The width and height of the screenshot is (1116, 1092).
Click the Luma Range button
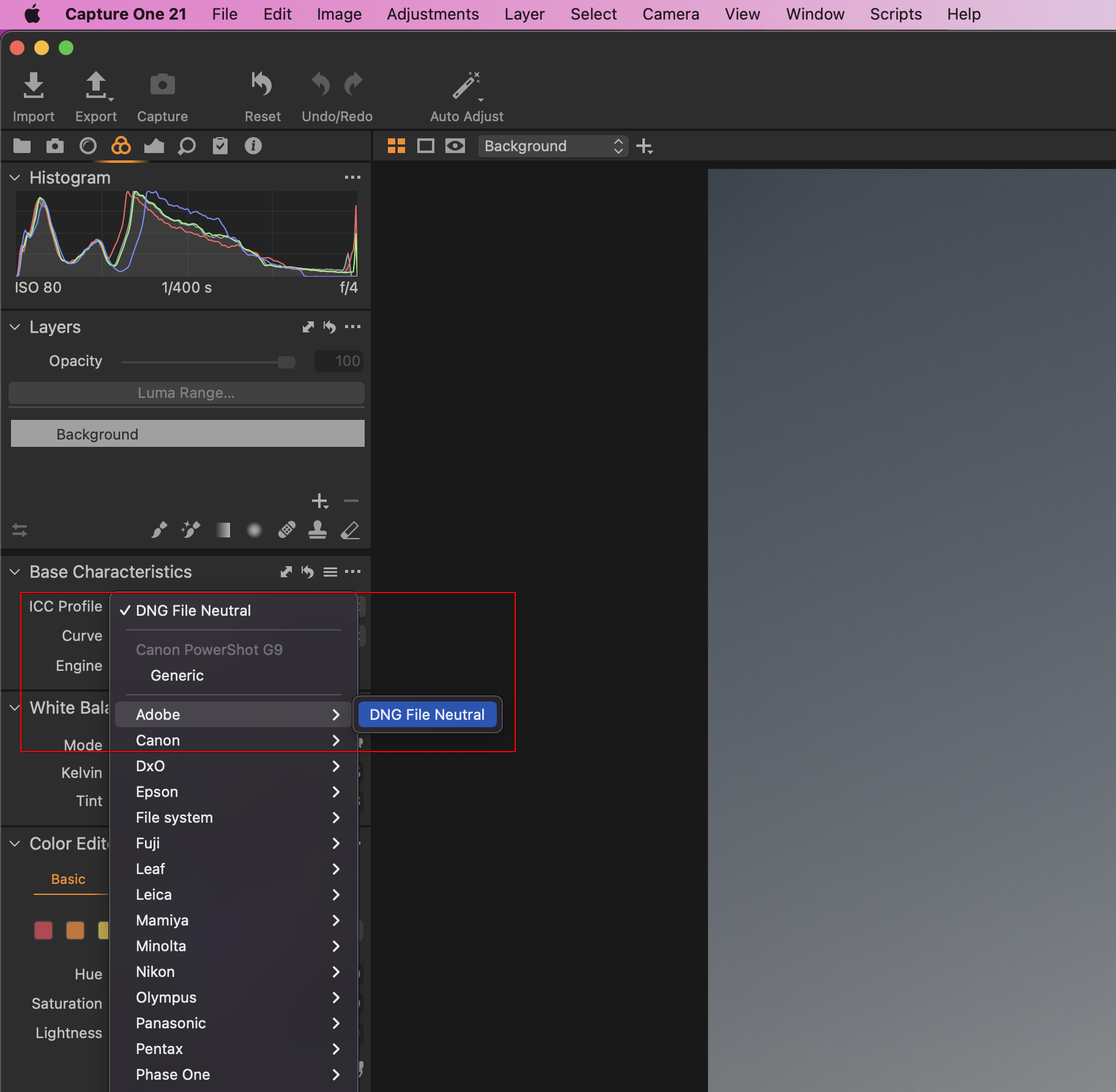[x=187, y=393]
